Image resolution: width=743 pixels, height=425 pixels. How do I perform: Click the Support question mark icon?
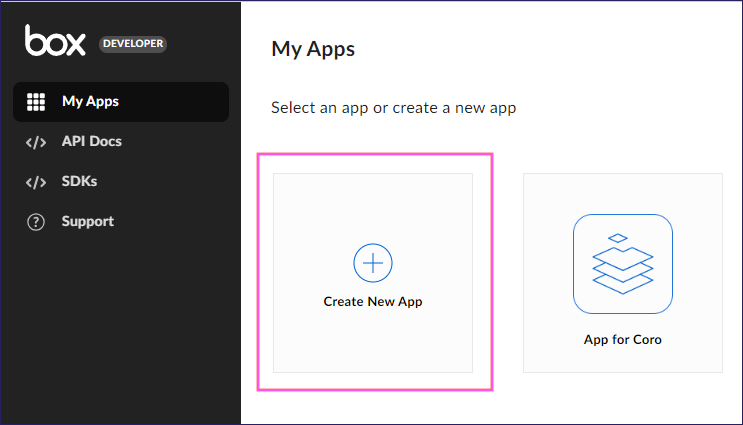point(36,222)
